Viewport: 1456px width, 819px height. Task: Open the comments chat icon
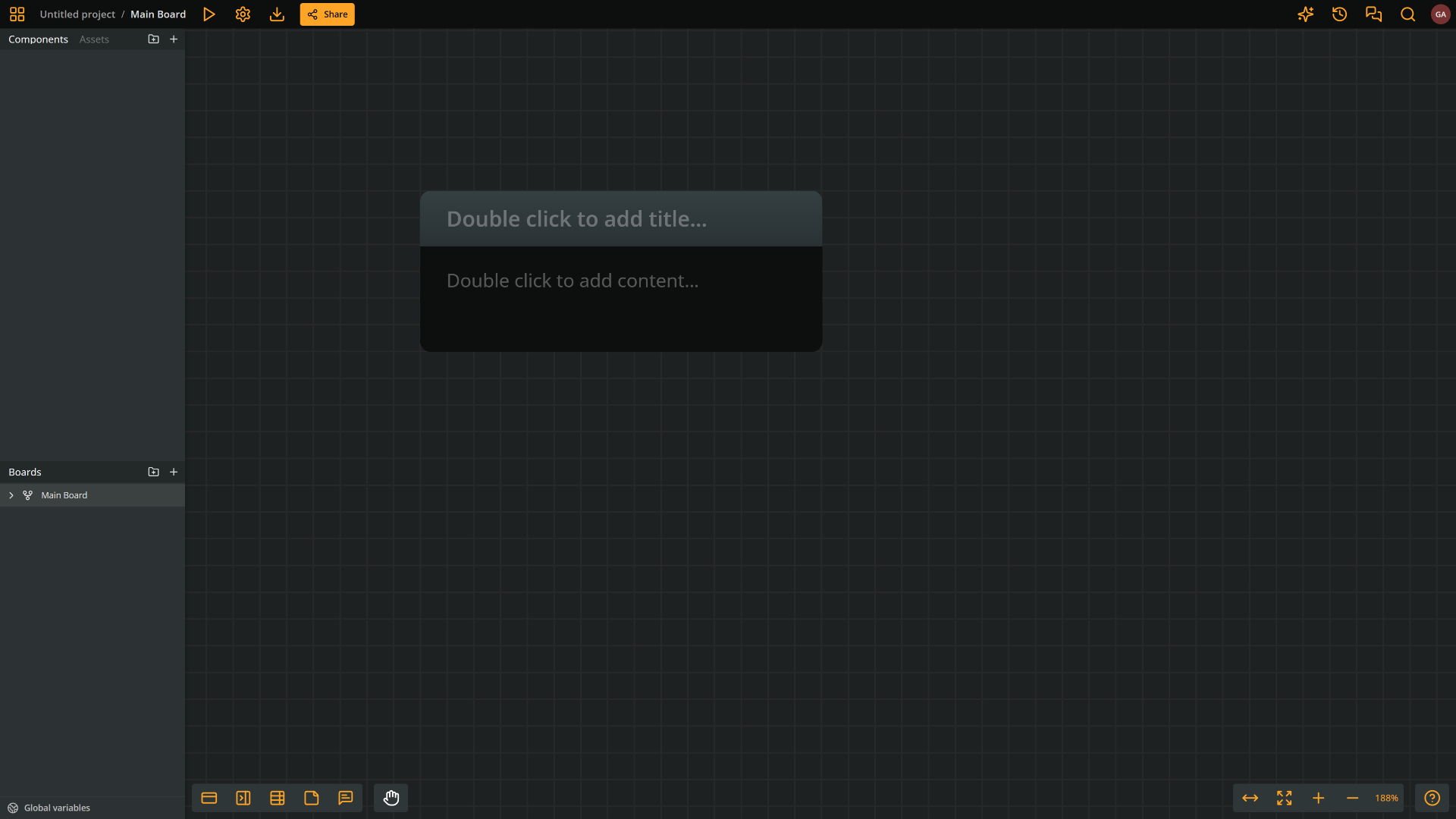point(1373,14)
